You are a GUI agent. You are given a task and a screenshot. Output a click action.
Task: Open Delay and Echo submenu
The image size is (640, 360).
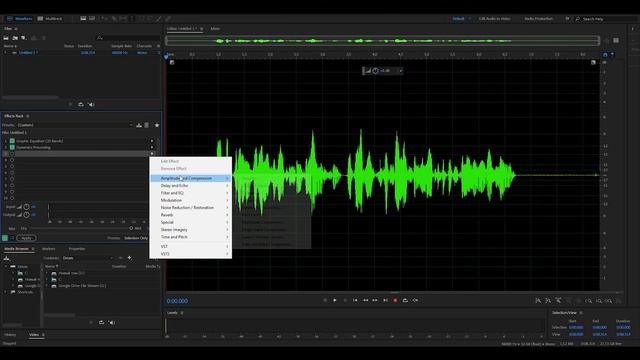(x=191, y=186)
